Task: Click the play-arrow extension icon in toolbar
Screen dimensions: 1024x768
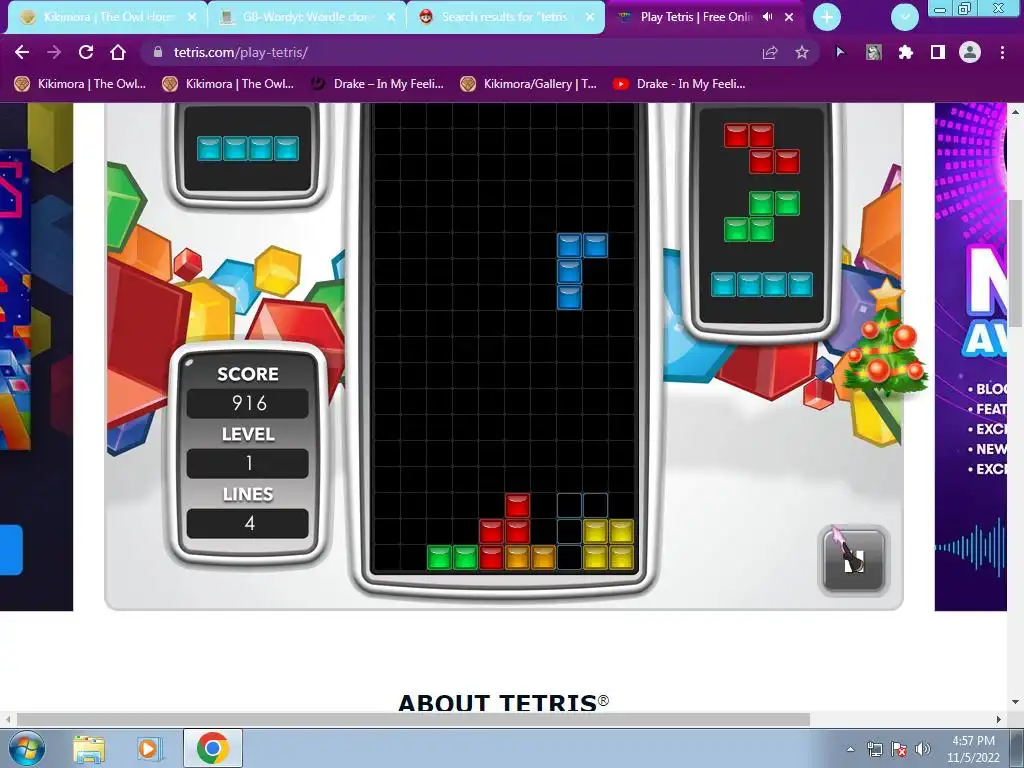Action: click(x=840, y=52)
